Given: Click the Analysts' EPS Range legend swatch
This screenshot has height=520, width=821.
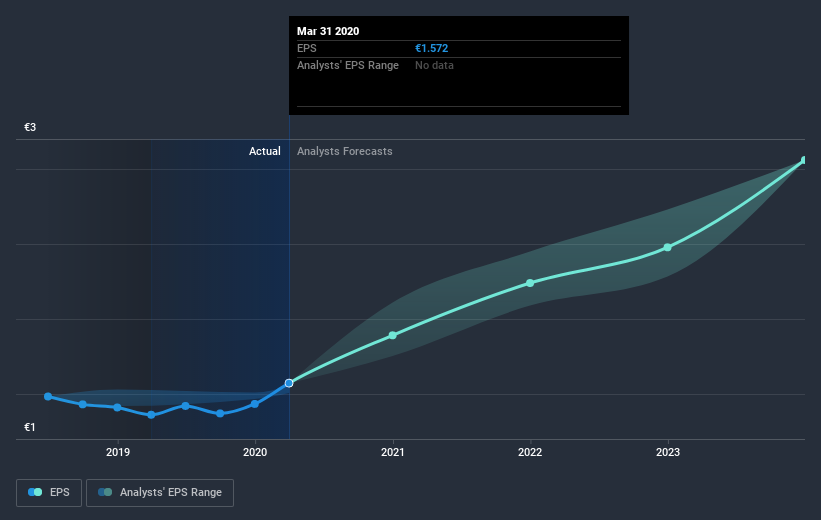Looking at the screenshot, I should coord(105,492).
